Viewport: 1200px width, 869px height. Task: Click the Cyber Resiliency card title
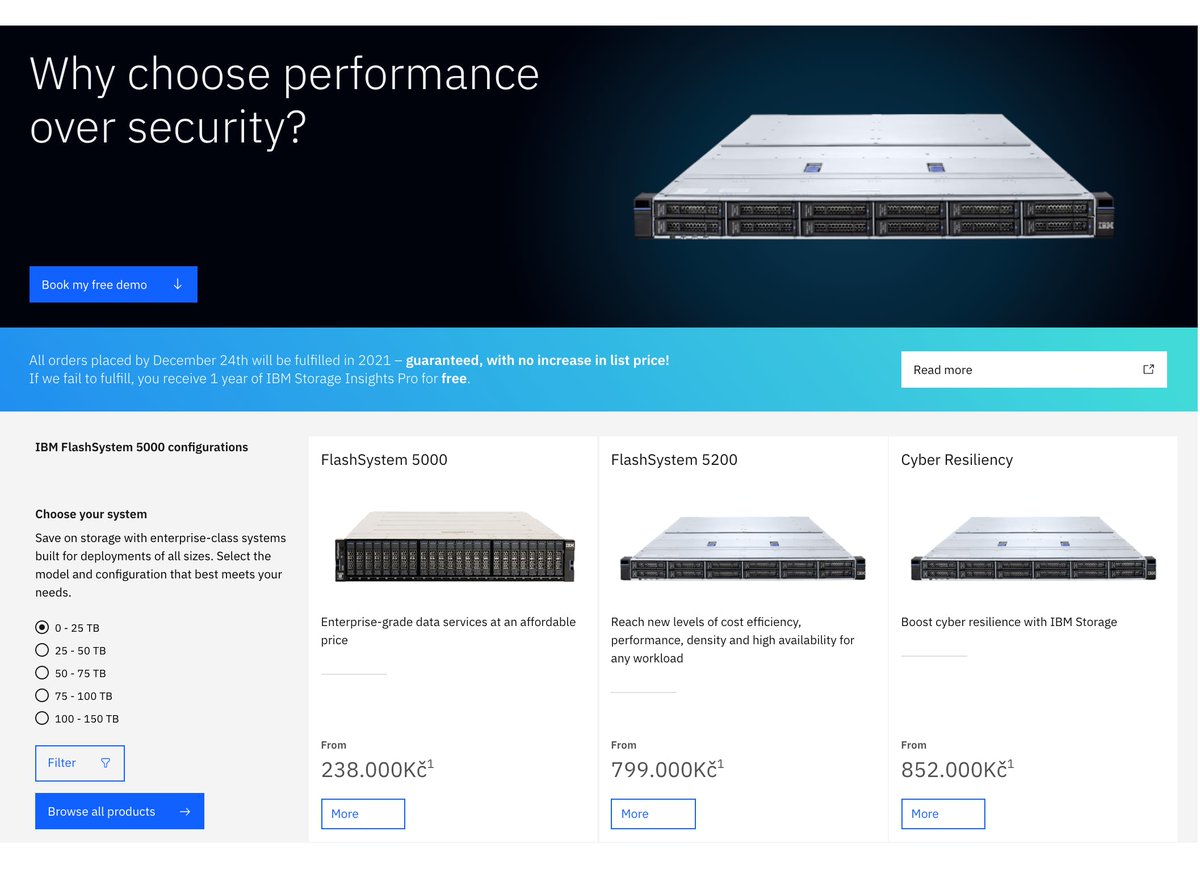click(957, 460)
